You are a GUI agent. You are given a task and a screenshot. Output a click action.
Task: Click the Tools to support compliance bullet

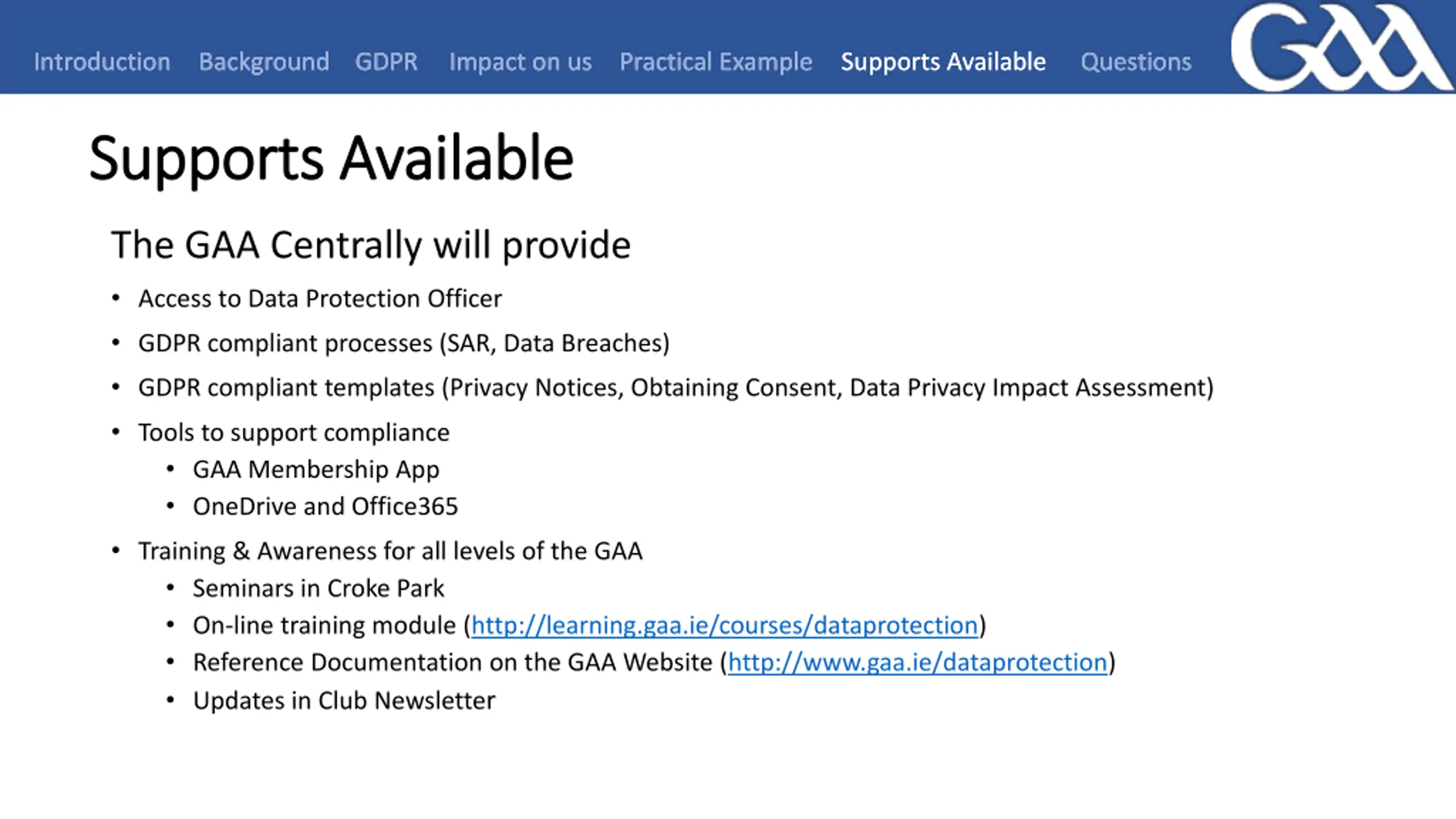294,433
